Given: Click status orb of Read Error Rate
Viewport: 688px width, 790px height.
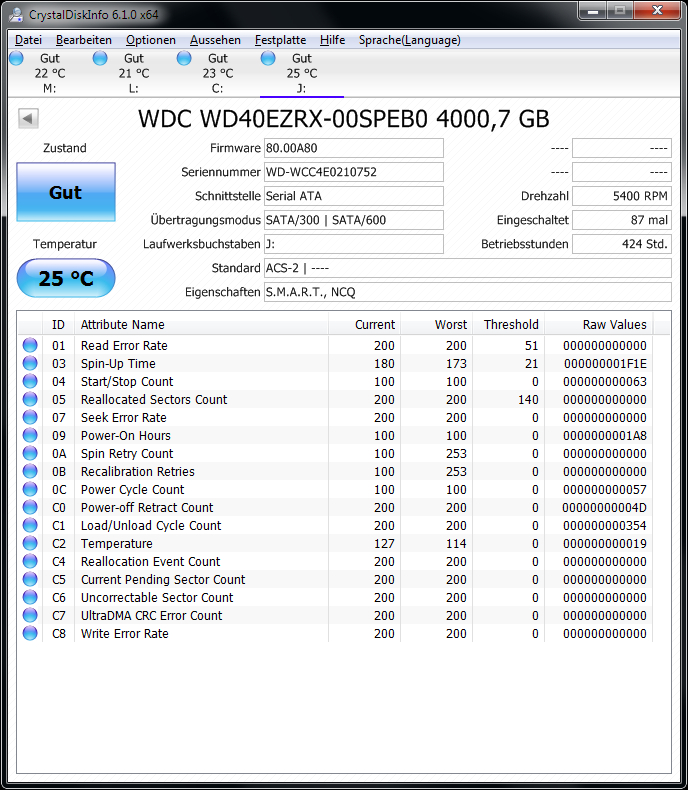Looking at the screenshot, I should 30,345.
